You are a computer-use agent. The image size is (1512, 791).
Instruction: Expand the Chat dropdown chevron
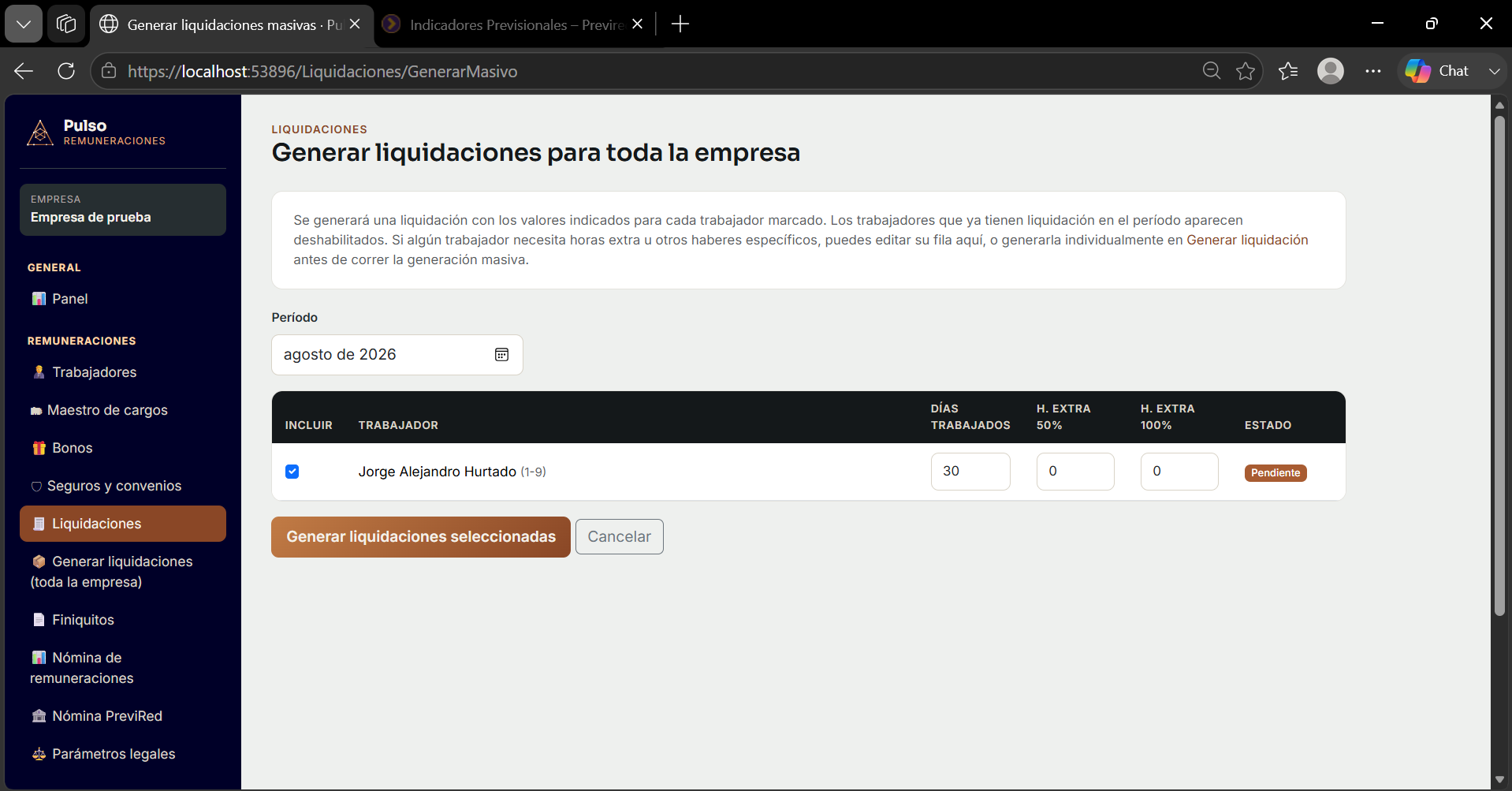(x=1494, y=71)
